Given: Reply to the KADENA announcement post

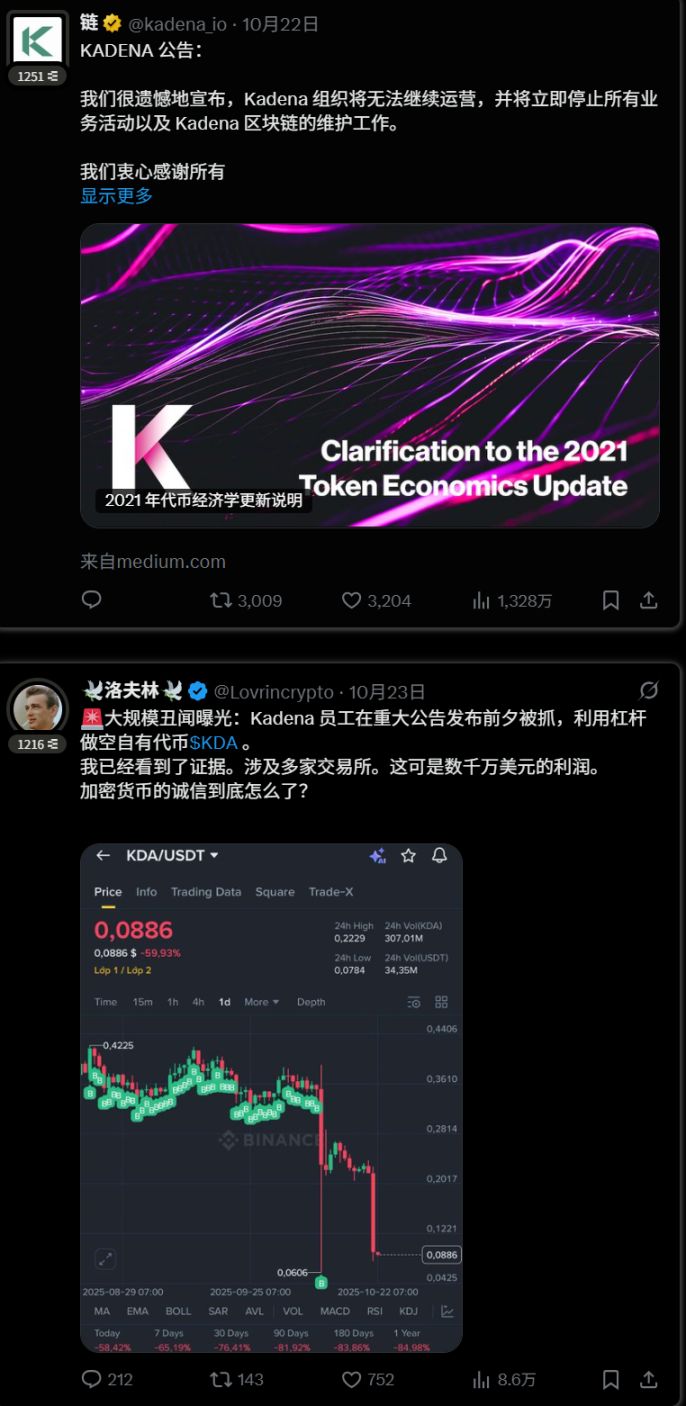Looking at the screenshot, I should (91, 600).
